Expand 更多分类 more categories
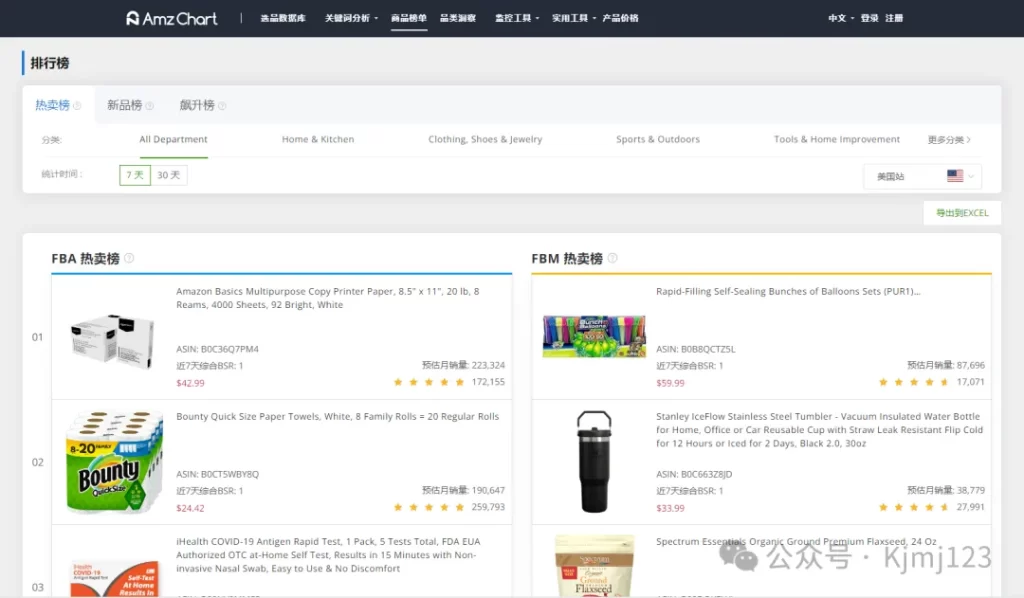Image resolution: width=1024 pixels, height=598 pixels. (949, 140)
